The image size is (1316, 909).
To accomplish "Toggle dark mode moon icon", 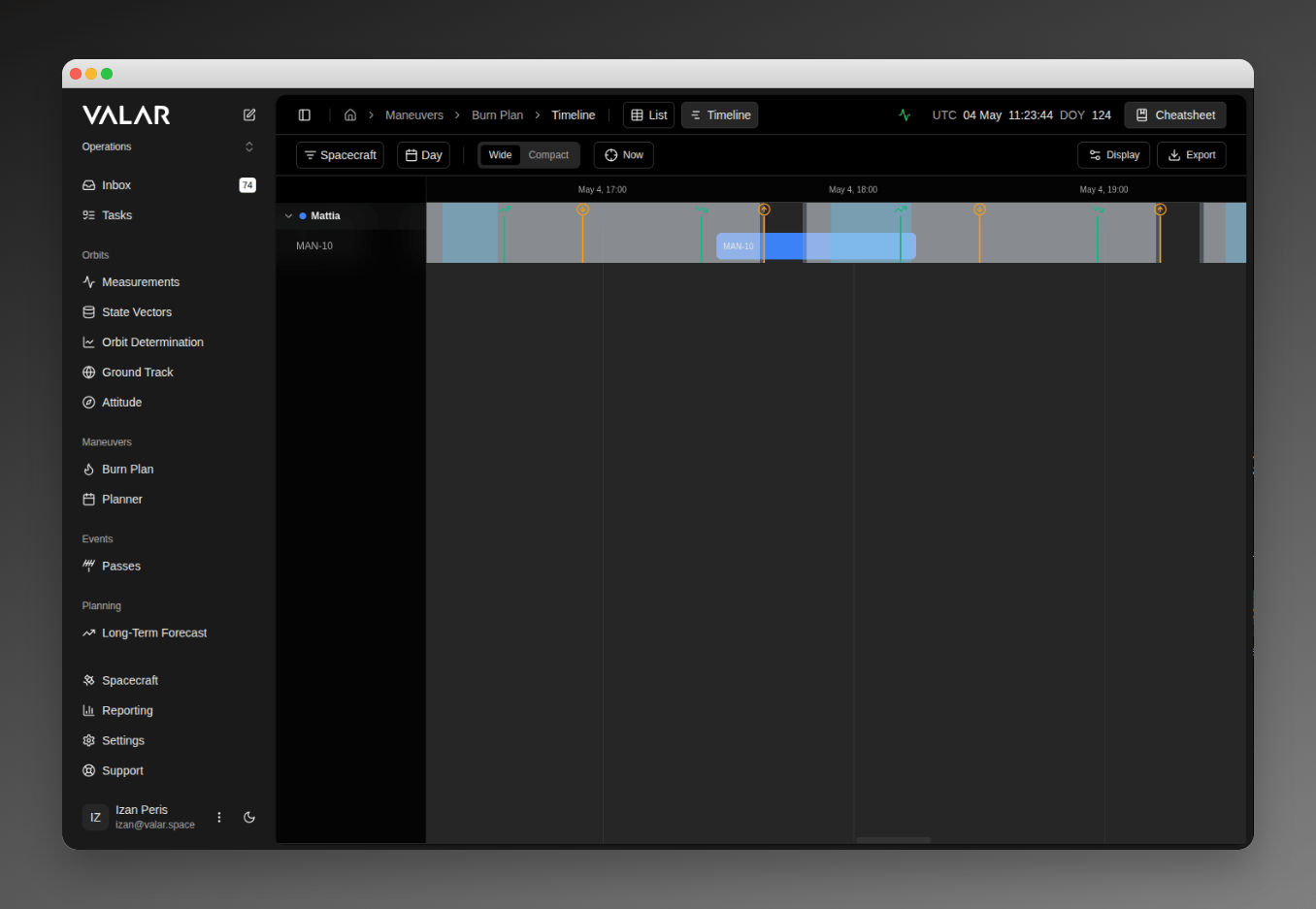I will pyautogui.click(x=249, y=817).
